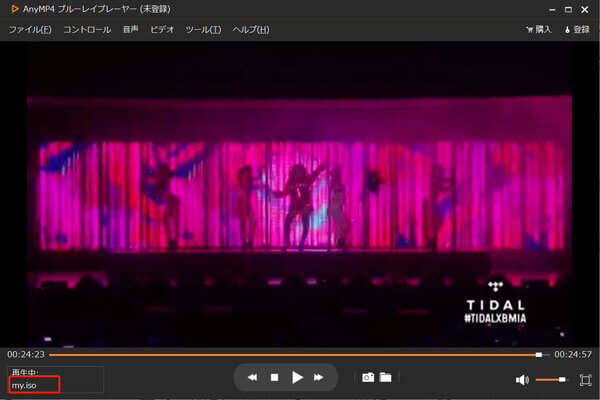600x400 pixels.
Task: Stop playback with the stop button
Action: (274, 378)
